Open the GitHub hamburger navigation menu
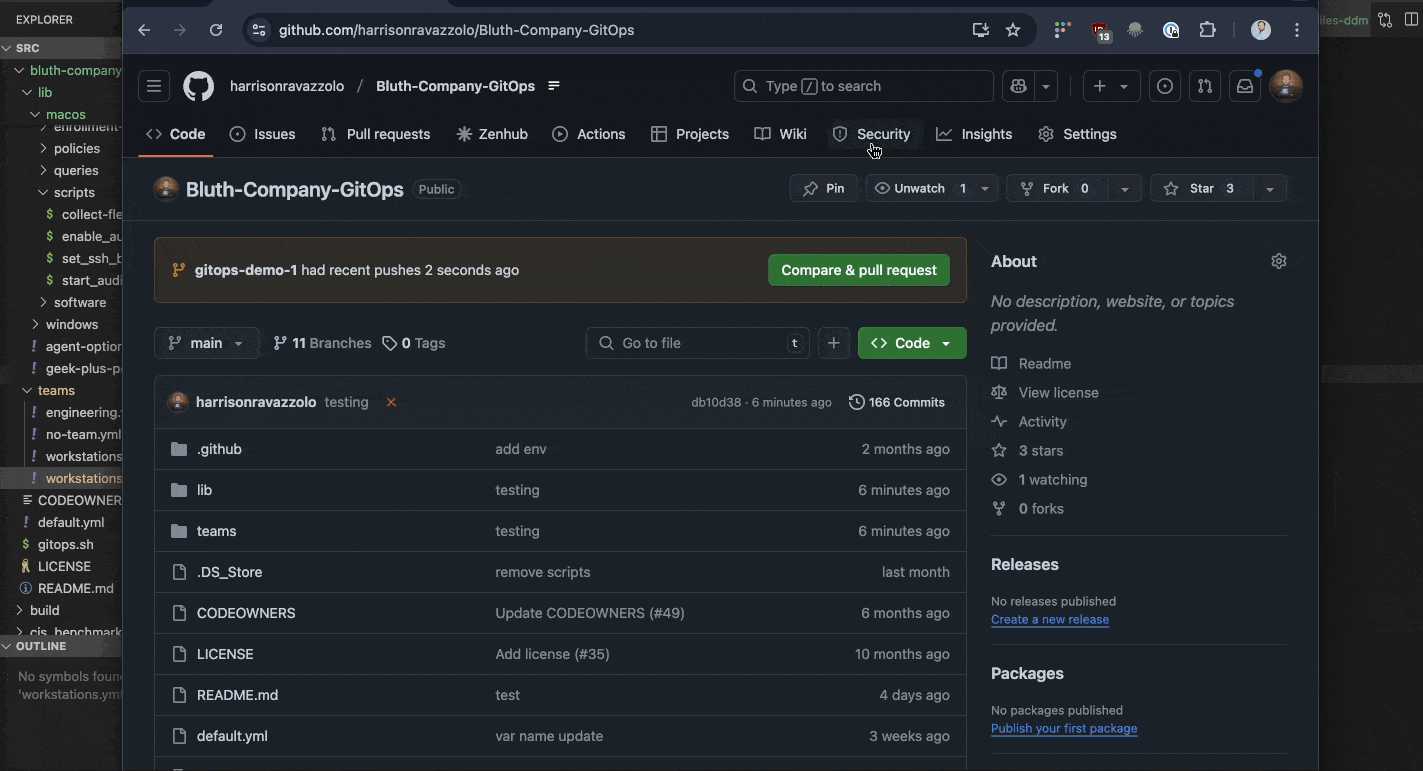The width and height of the screenshot is (1423, 771). (x=154, y=86)
